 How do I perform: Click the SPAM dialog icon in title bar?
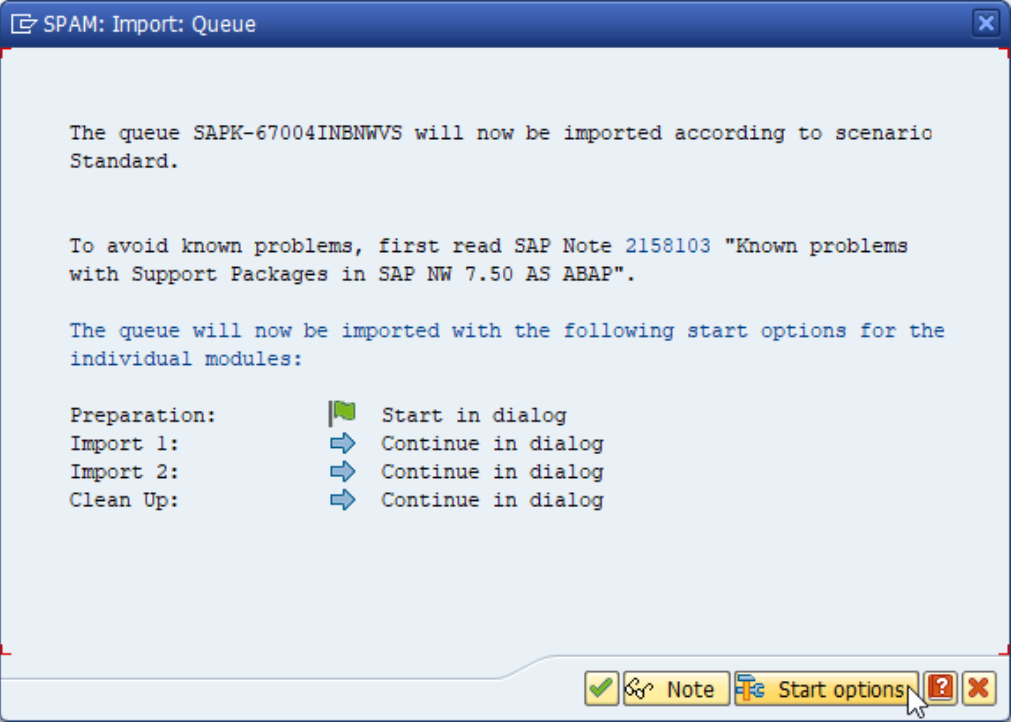coord(24,24)
